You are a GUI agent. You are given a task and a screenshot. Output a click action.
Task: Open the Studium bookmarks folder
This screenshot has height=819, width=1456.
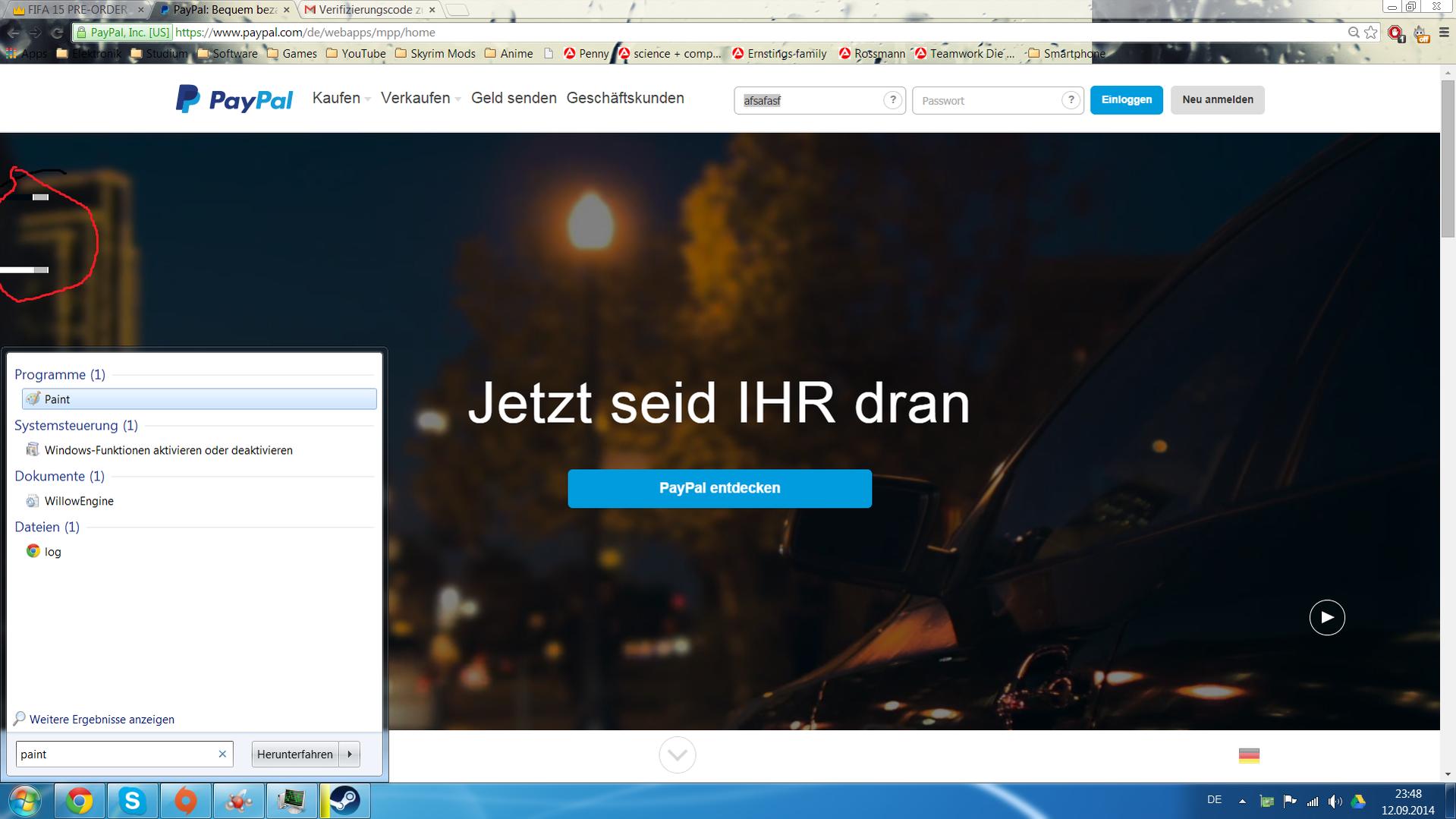(x=159, y=54)
